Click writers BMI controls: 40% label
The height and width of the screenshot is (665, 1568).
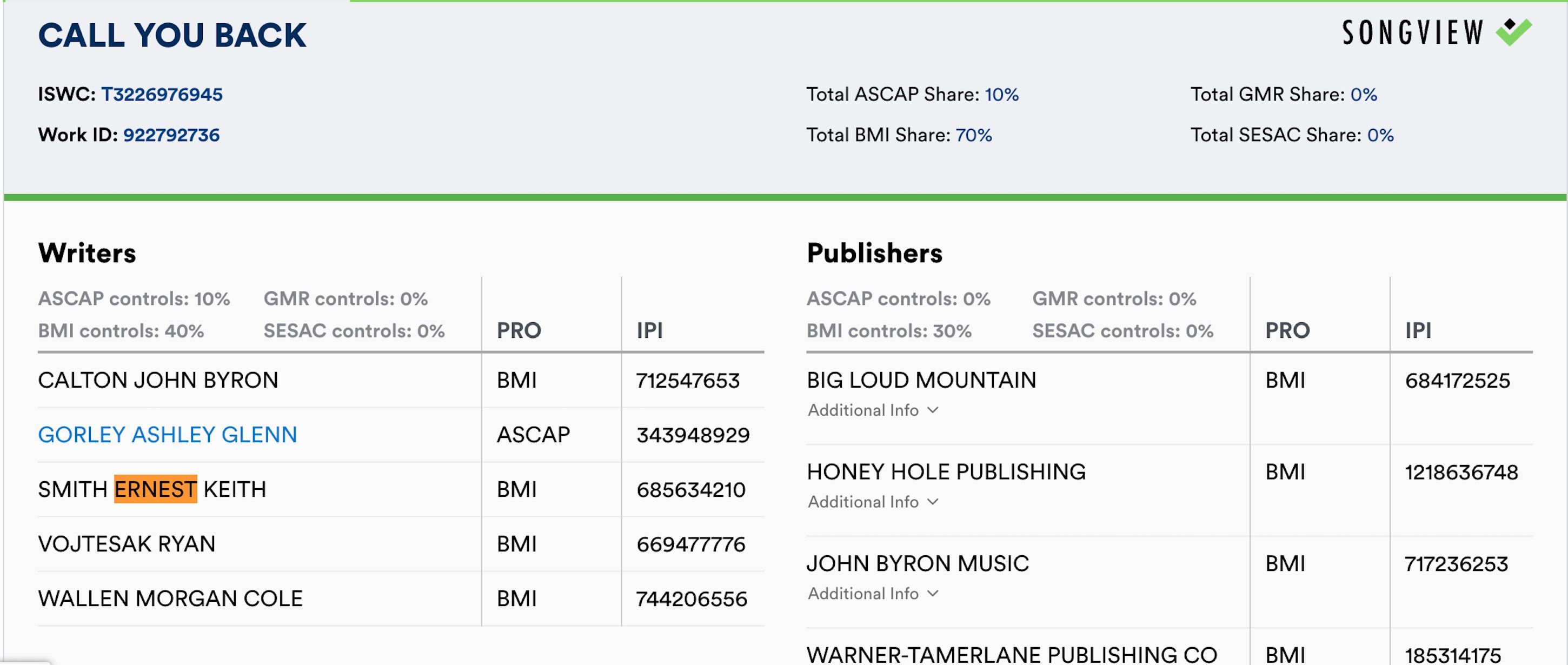pos(121,331)
